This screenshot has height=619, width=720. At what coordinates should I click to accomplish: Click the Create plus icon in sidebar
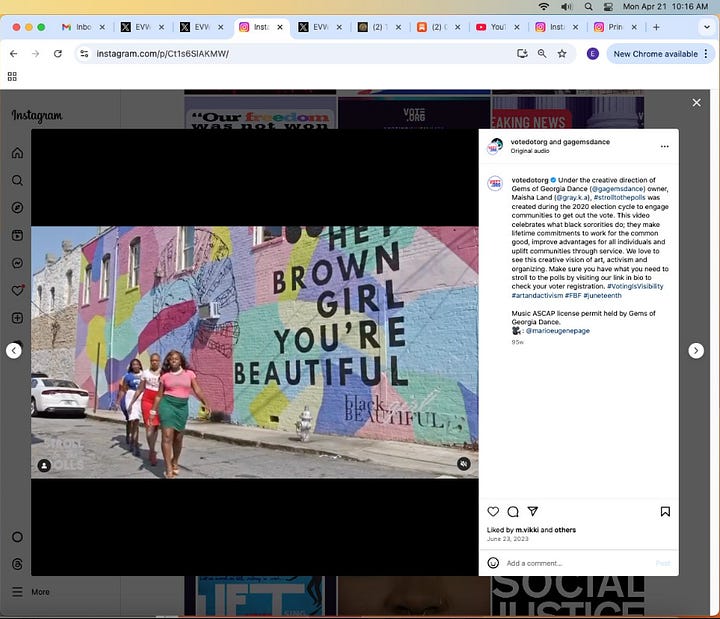coord(17,318)
